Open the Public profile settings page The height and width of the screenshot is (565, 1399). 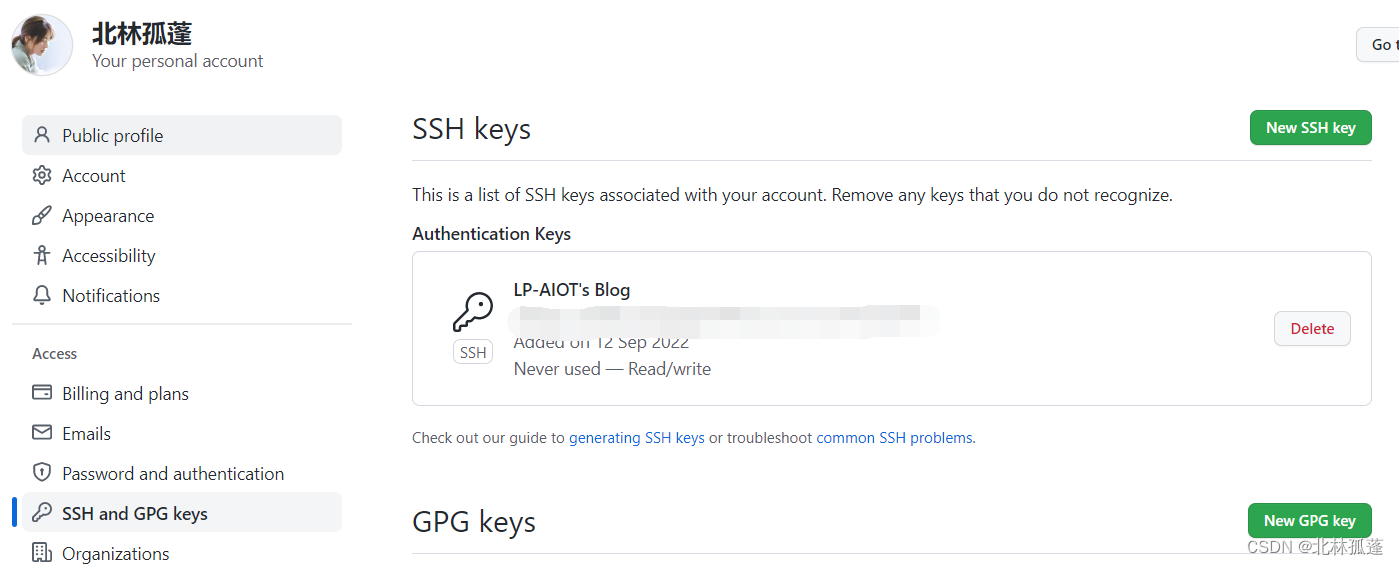[x=182, y=135]
